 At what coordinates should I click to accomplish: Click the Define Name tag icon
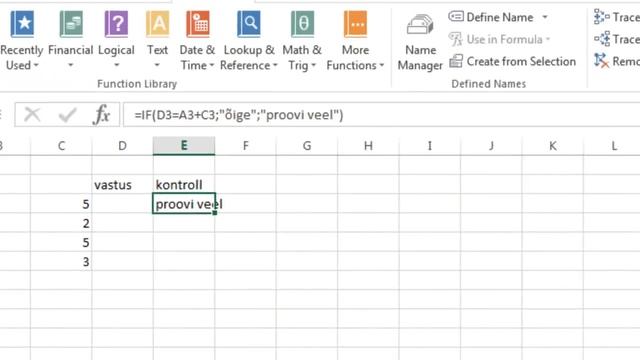[456, 17]
